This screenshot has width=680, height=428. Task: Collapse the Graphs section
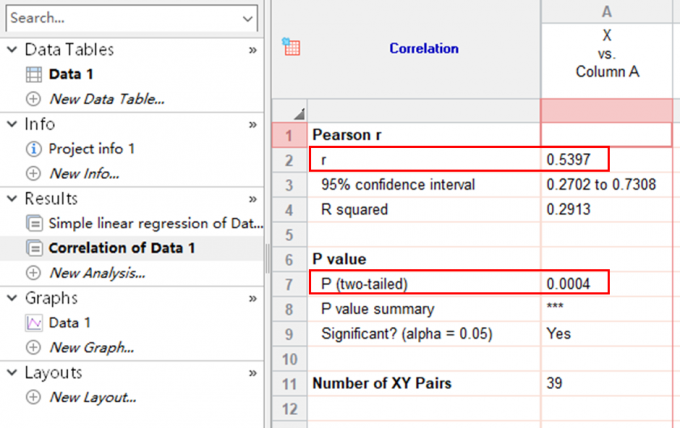coord(12,298)
